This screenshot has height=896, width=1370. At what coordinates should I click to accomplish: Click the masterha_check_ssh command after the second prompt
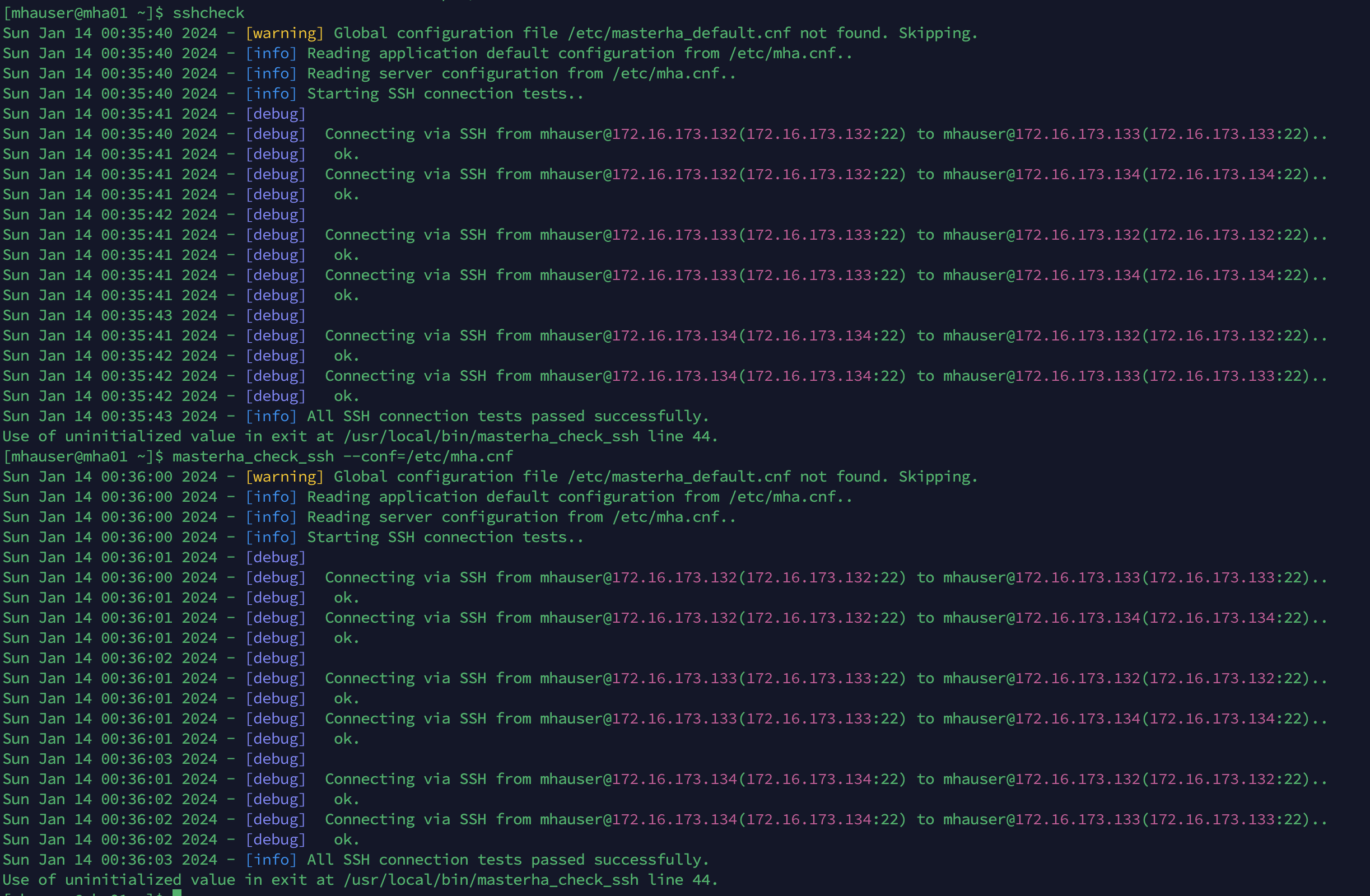253,456
